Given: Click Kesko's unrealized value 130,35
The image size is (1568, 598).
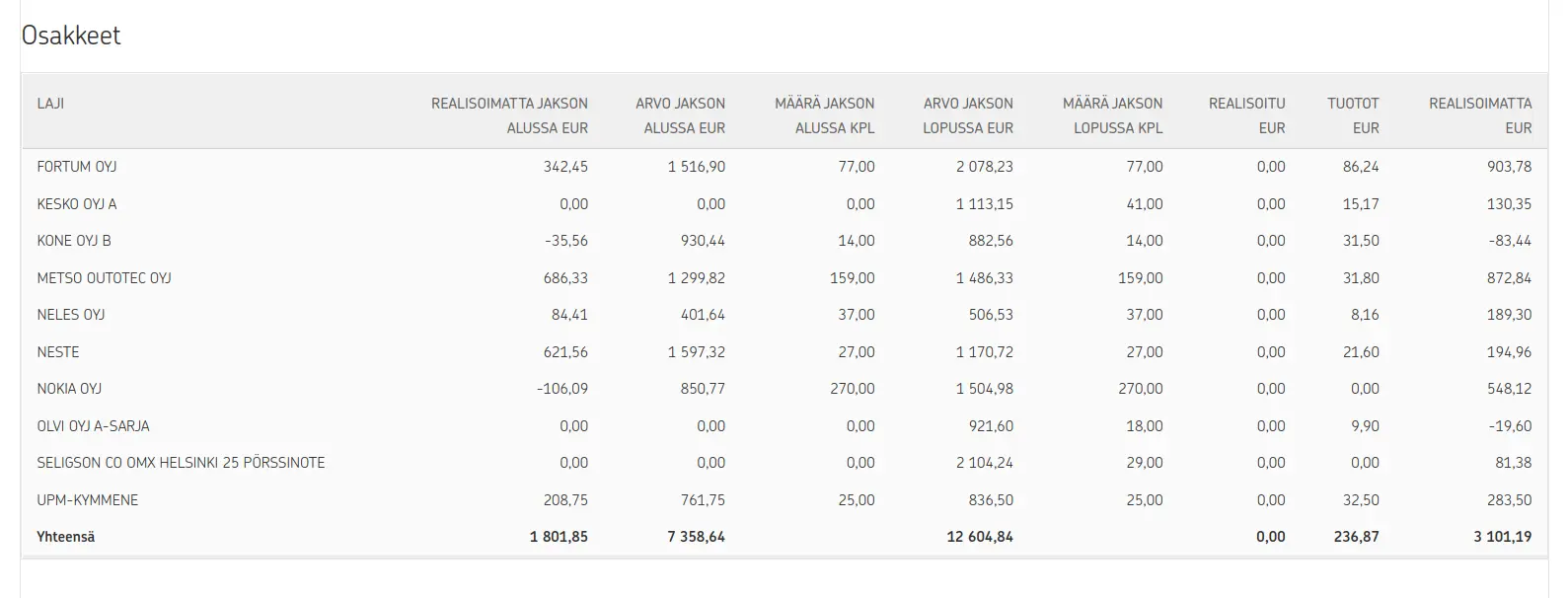Looking at the screenshot, I should click(x=1510, y=204).
